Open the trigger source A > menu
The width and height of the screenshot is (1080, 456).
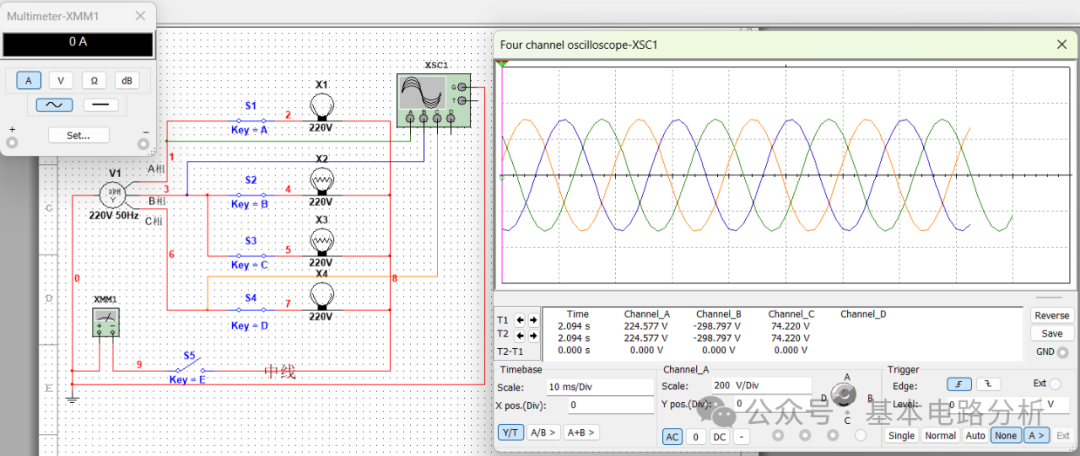point(1037,435)
